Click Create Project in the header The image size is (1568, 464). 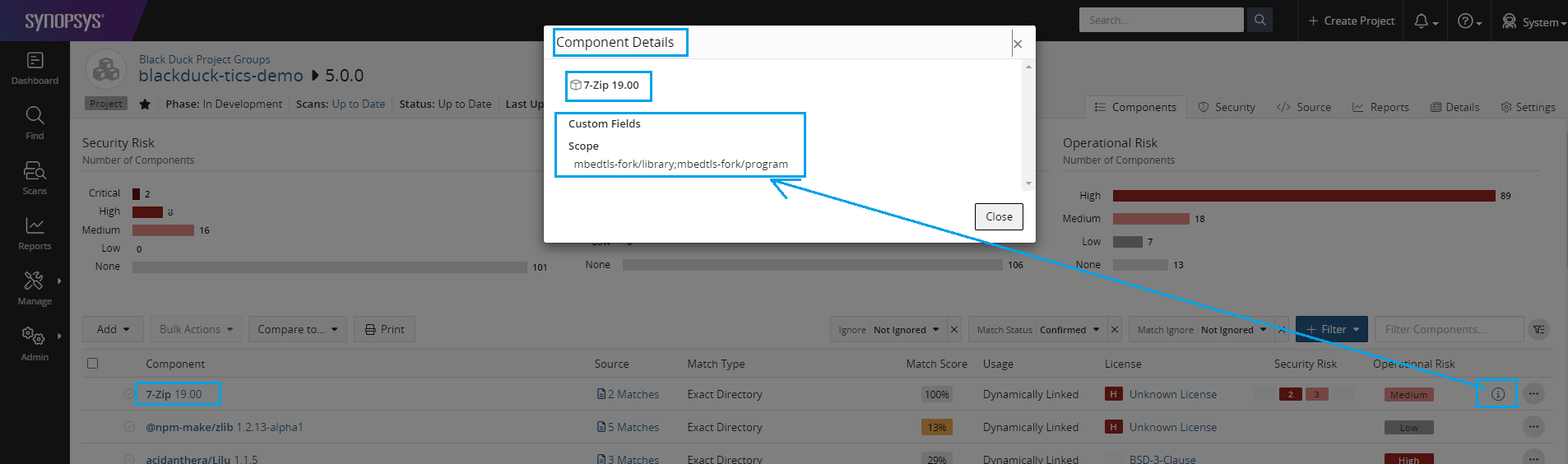pos(1351,21)
